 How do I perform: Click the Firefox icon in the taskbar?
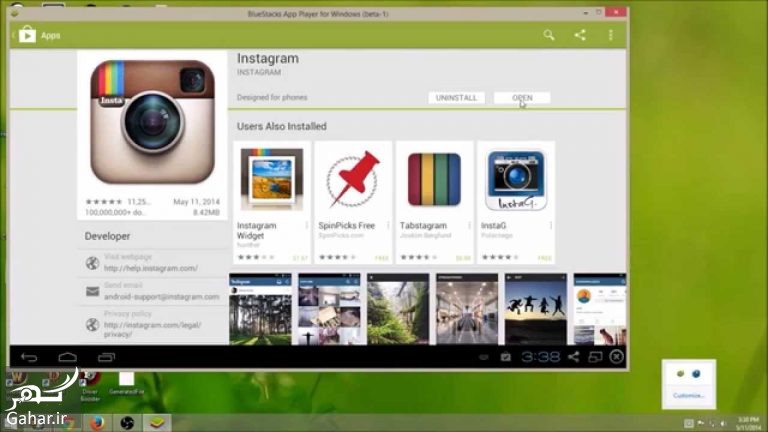click(96, 423)
